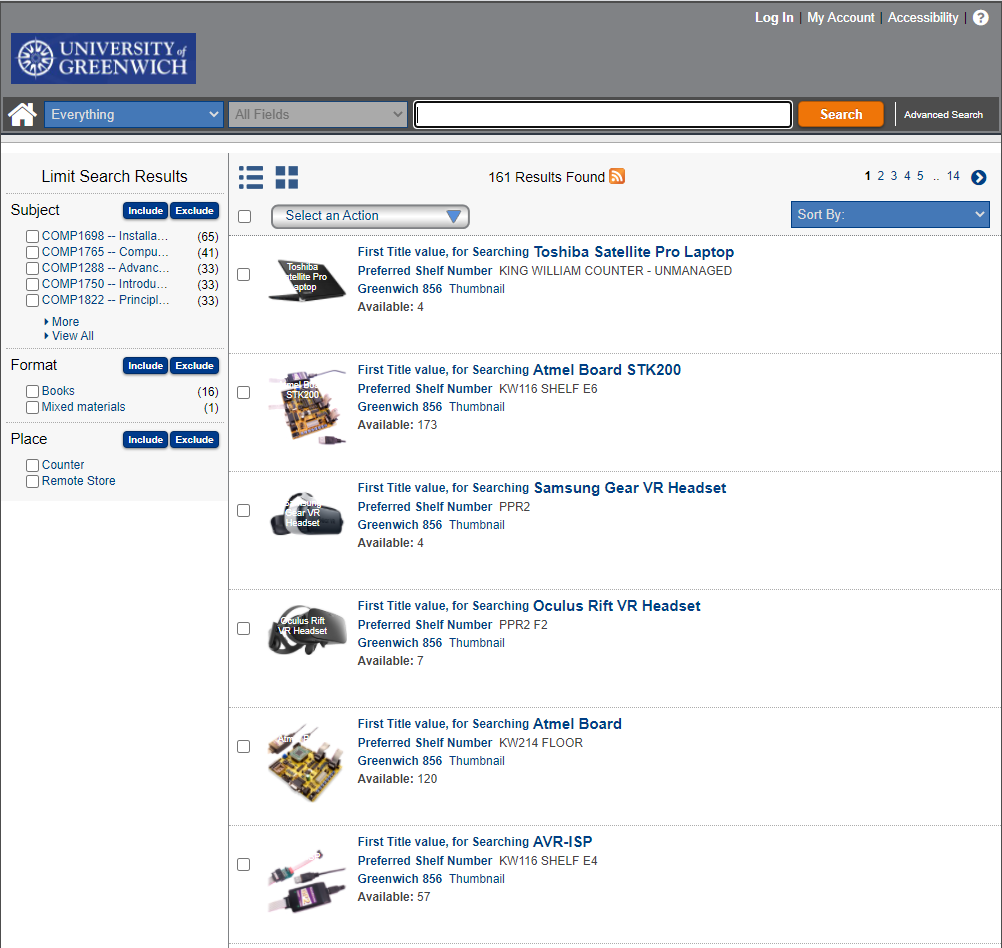Screen dimensions: 1002x948
Task: Open My Account from top menu
Action: pyautogui.click(x=840, y=18)
